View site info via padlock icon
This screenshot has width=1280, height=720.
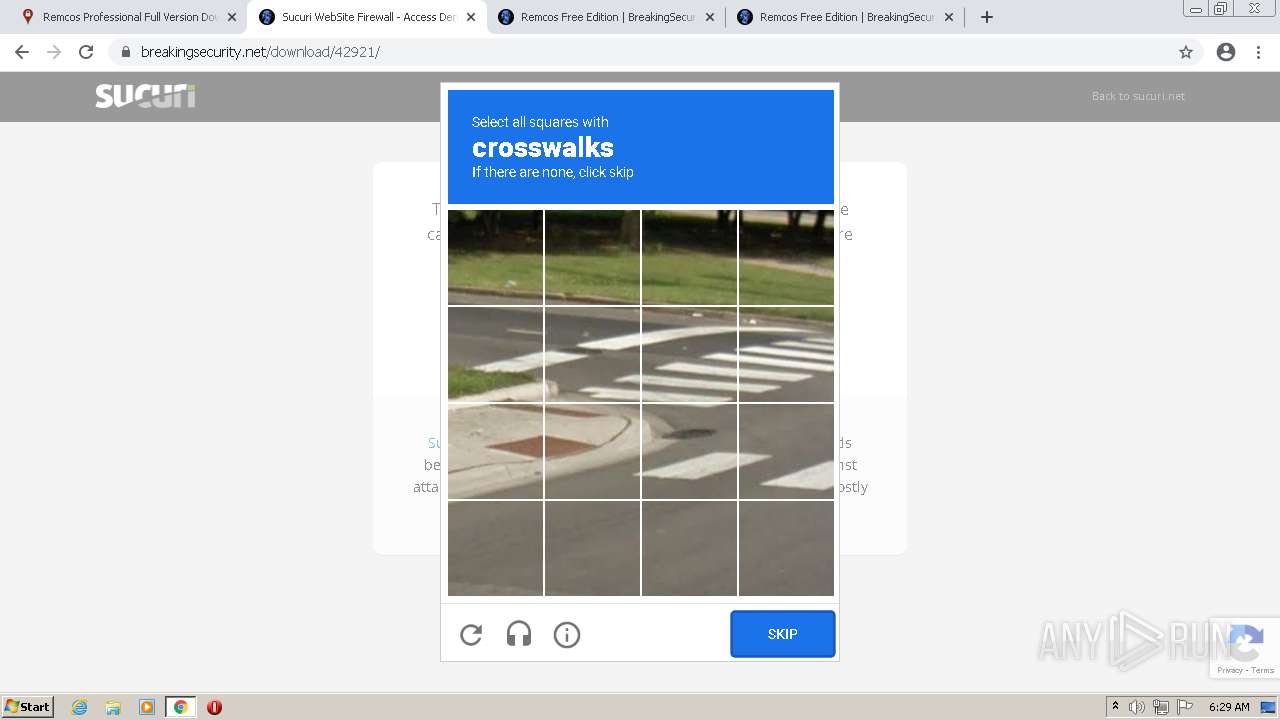tap(126, 52)
